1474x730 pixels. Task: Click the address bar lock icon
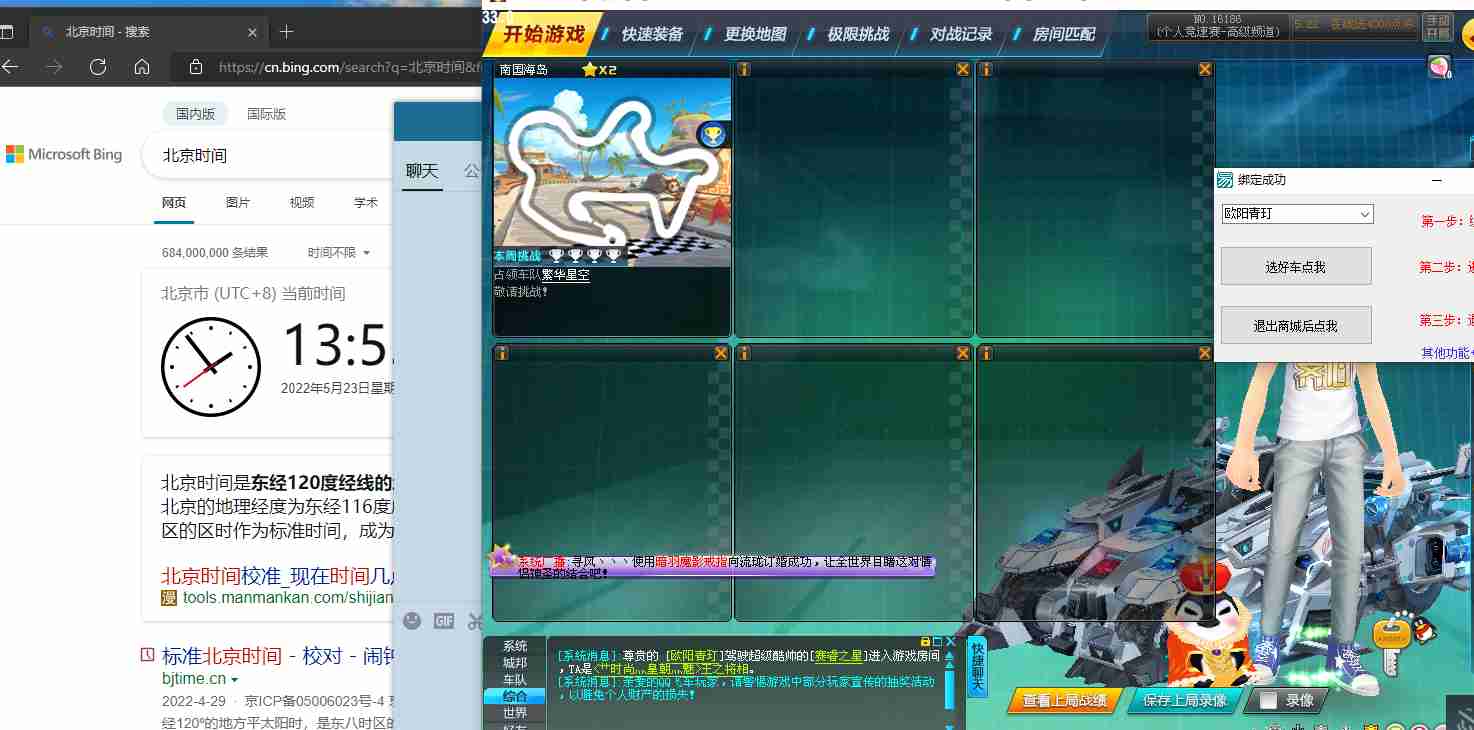(x=196, y=67)
